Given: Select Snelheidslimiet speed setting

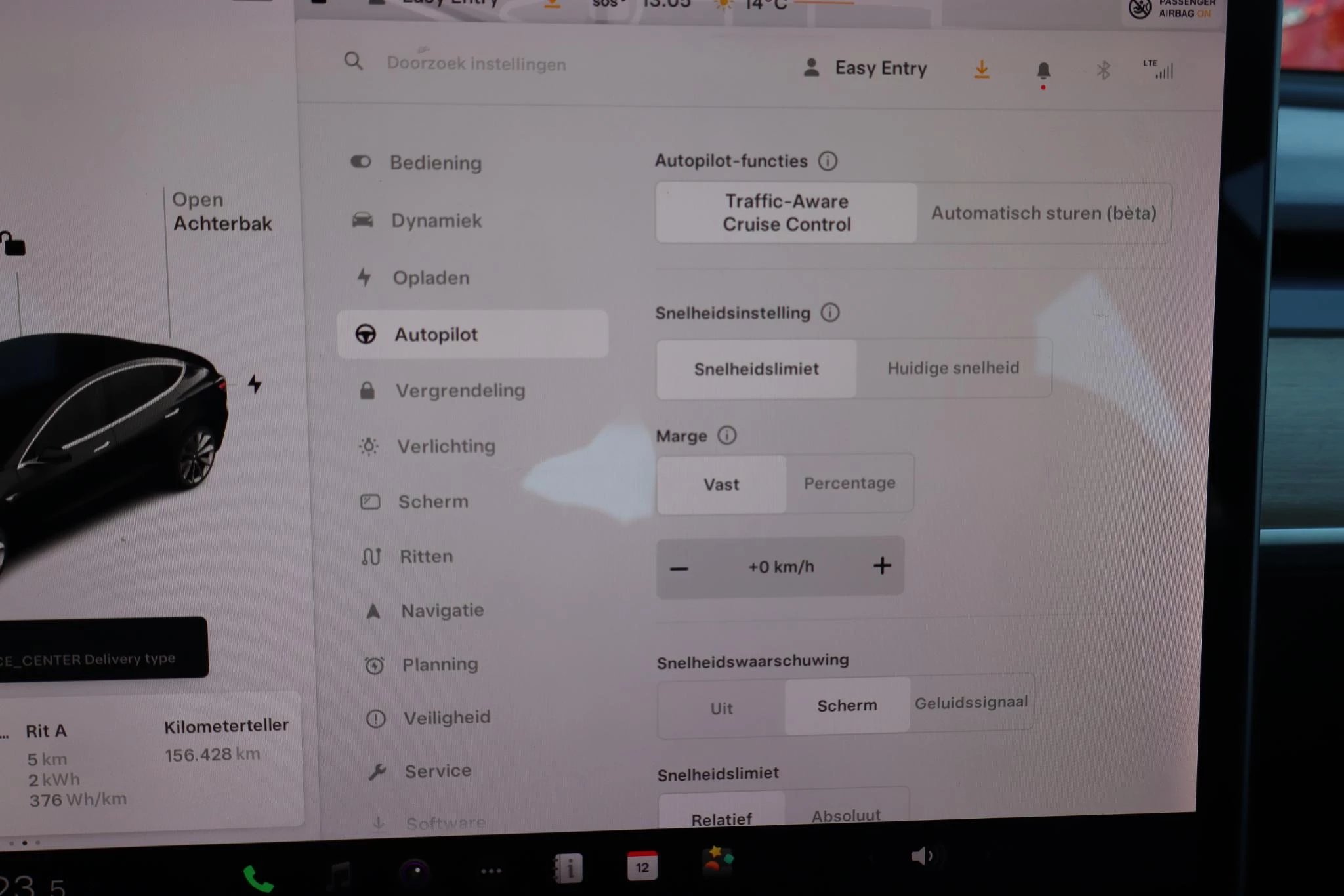Looking at the screenshot, I should 756,368.
